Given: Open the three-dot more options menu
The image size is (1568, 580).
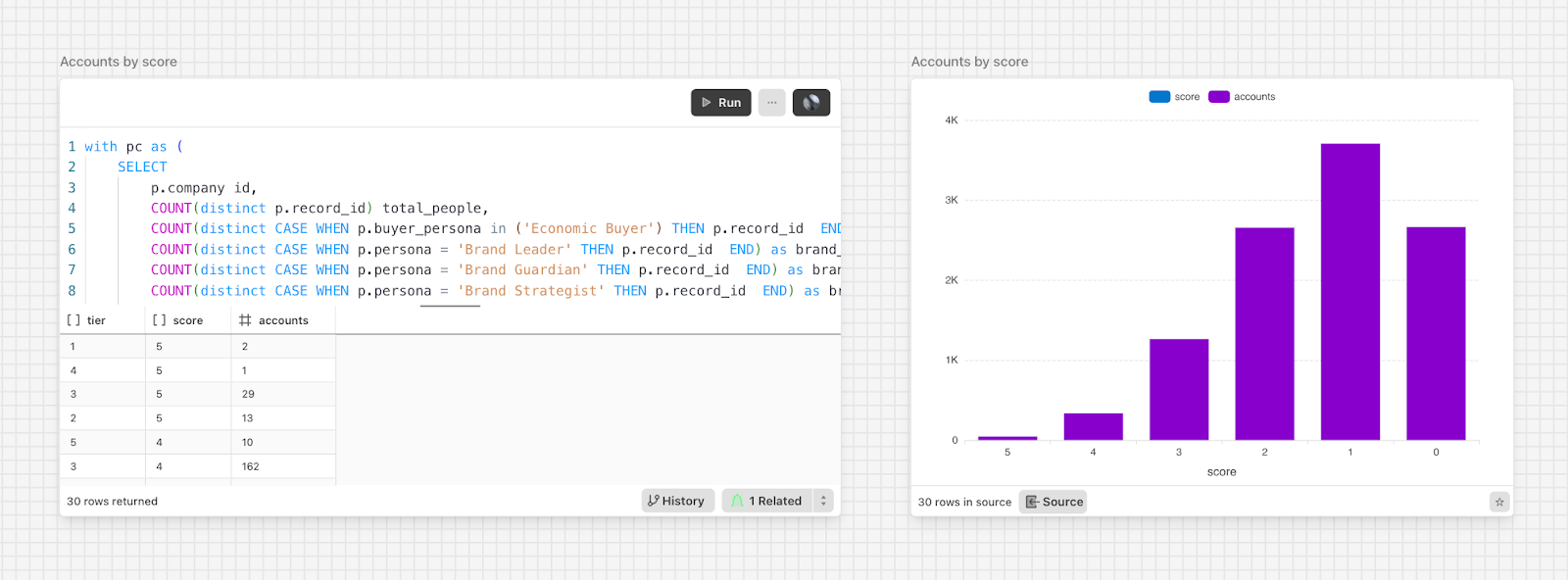Looking at the screenshot, I should pos(772,103).
